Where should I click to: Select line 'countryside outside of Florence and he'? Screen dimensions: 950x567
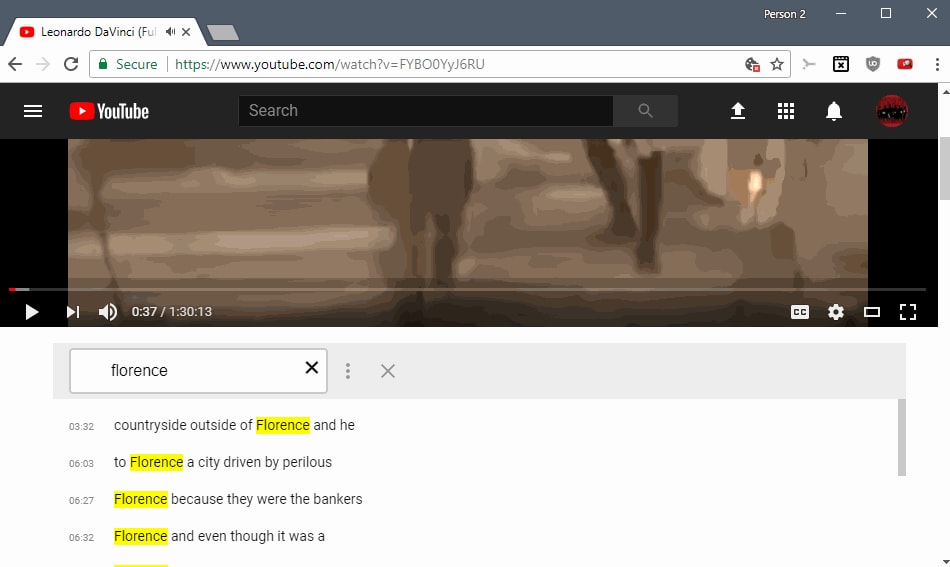[x=234, y=425]
